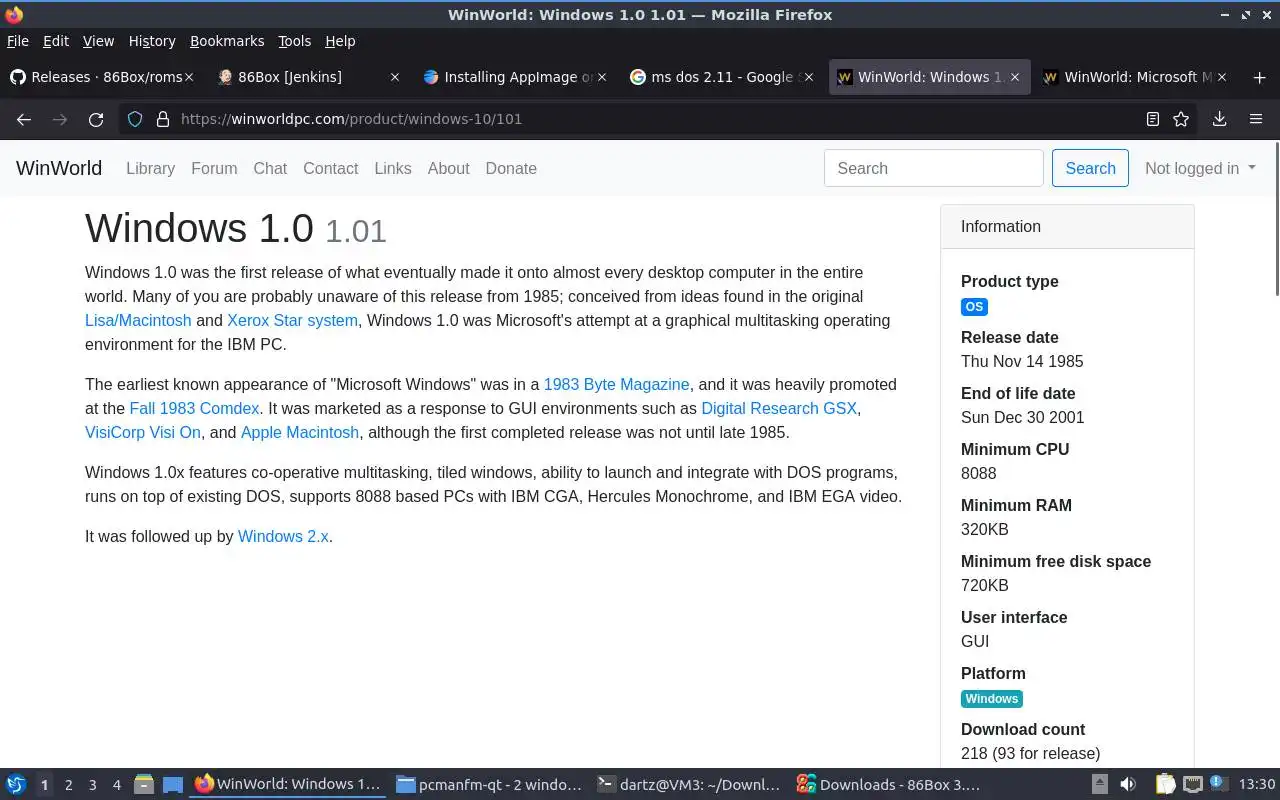Close the Installing AppImage tab
Screen dimensions: 1280x800
[601, 77]
